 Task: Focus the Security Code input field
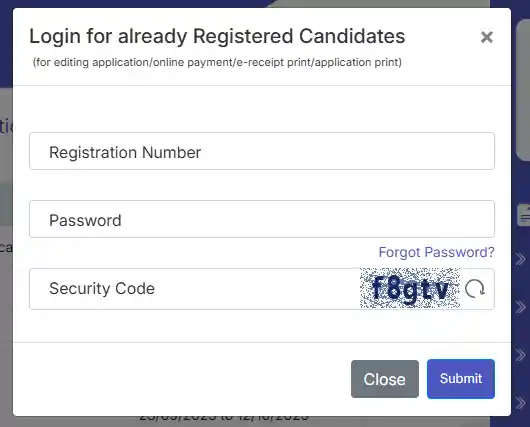[194, 289]
